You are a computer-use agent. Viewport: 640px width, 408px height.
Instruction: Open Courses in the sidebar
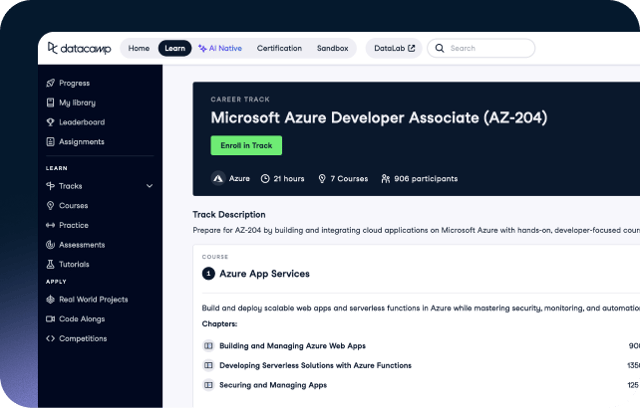[73, 206]
